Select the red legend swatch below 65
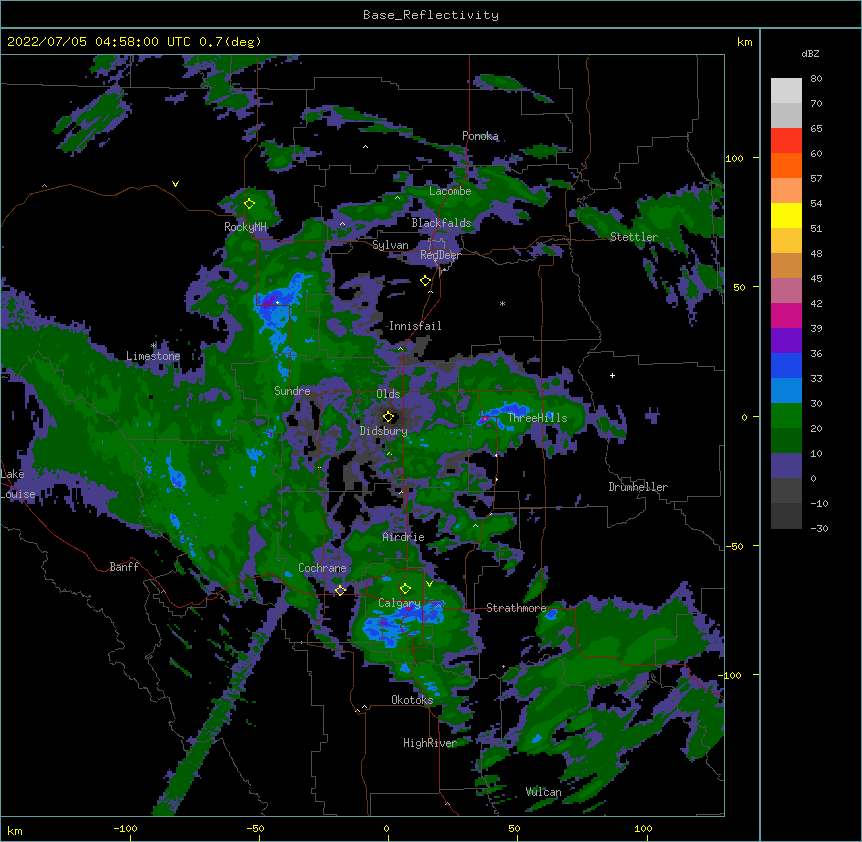 pos(786,140)
